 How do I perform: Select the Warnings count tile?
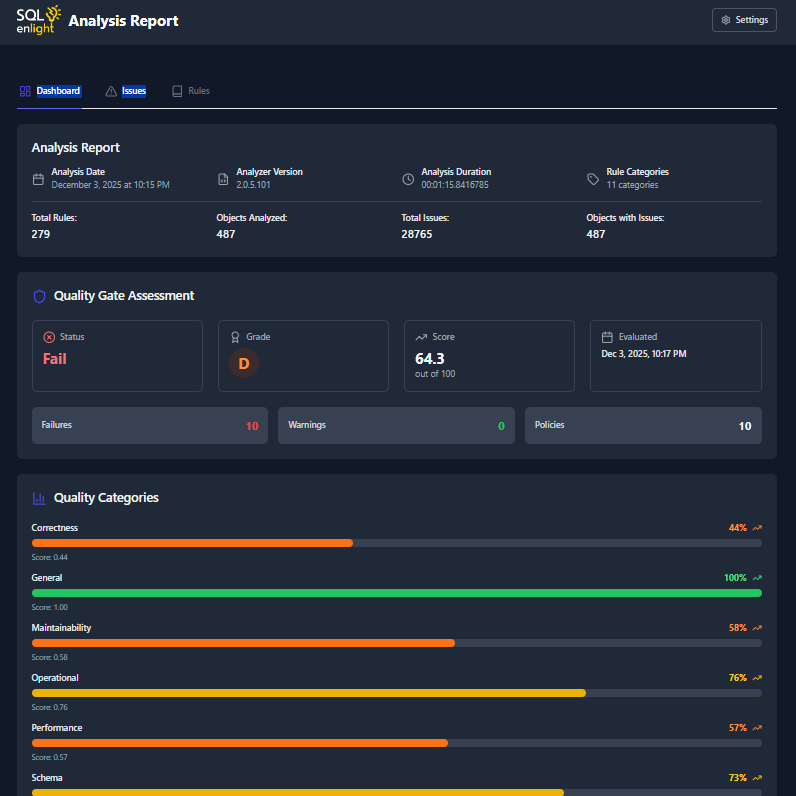tap(396, 425)
